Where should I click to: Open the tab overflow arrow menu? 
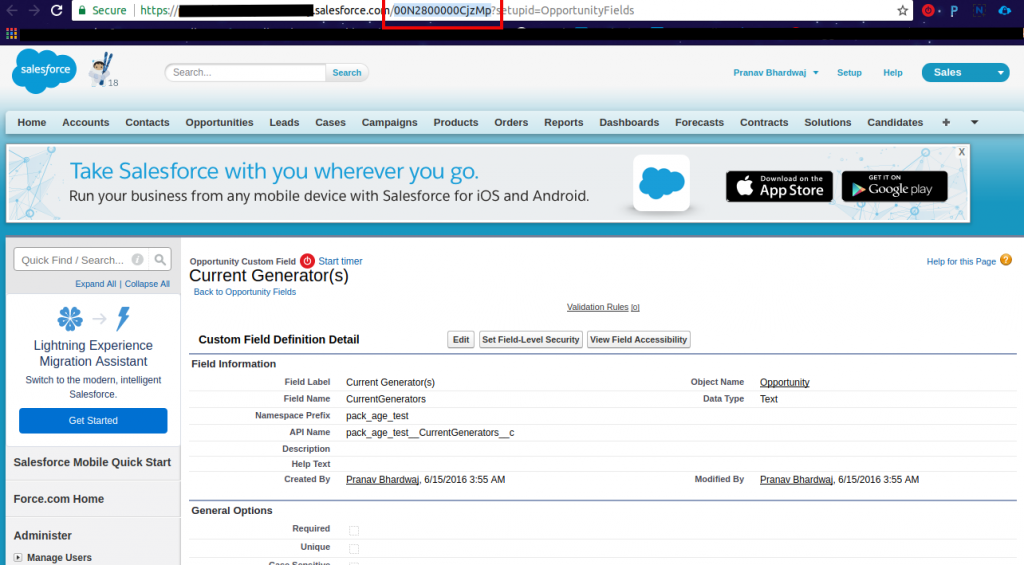click(974, 122)
